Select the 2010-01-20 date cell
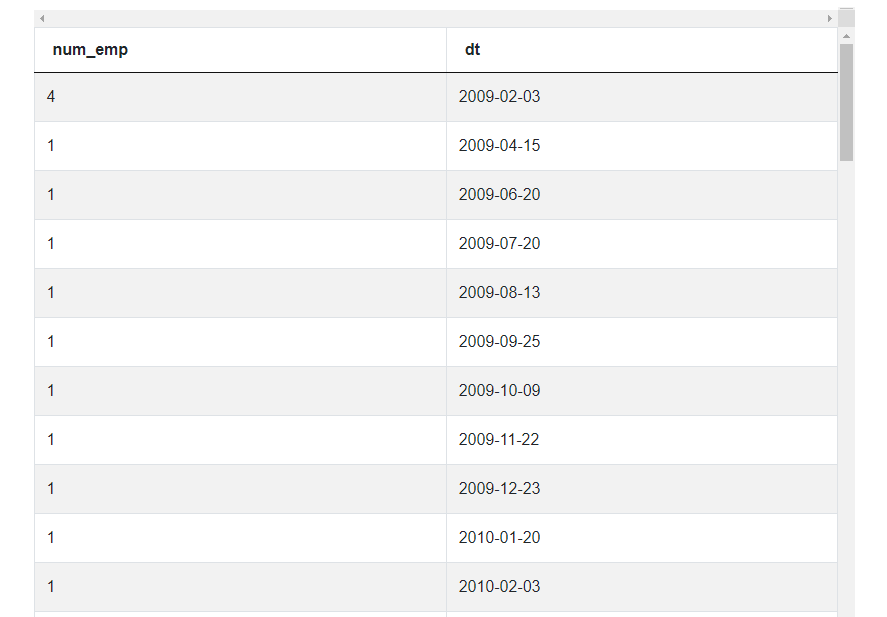The width and height of the screenshot is (887, 617). 499,538
